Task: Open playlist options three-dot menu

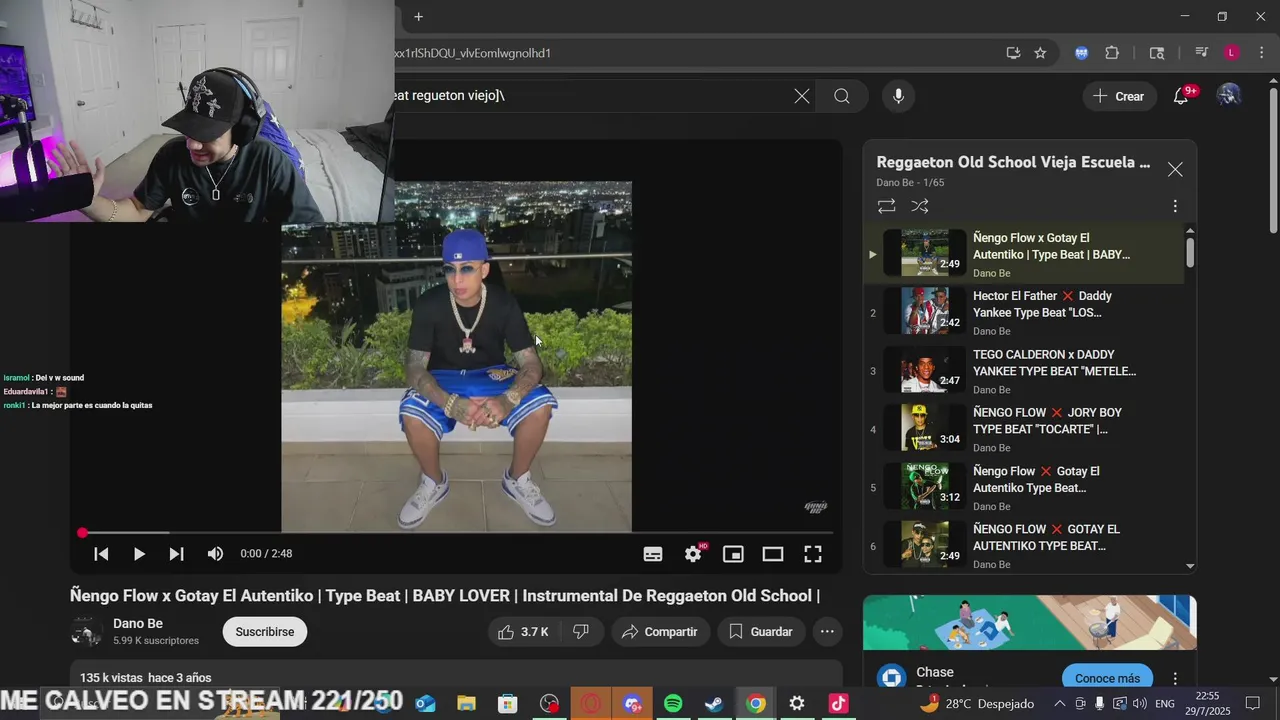Action: [x=1175, y=206]
